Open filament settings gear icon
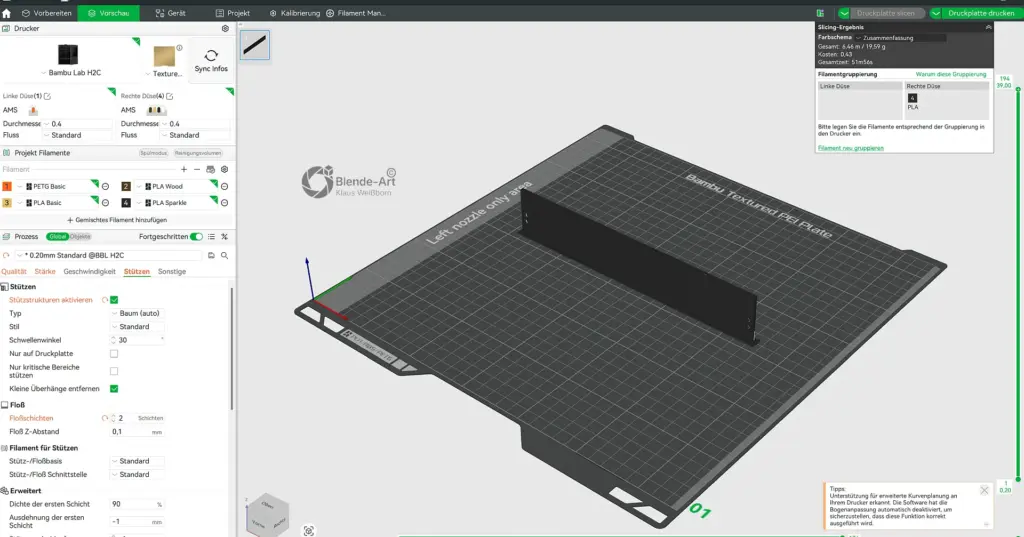 point(225,169)
